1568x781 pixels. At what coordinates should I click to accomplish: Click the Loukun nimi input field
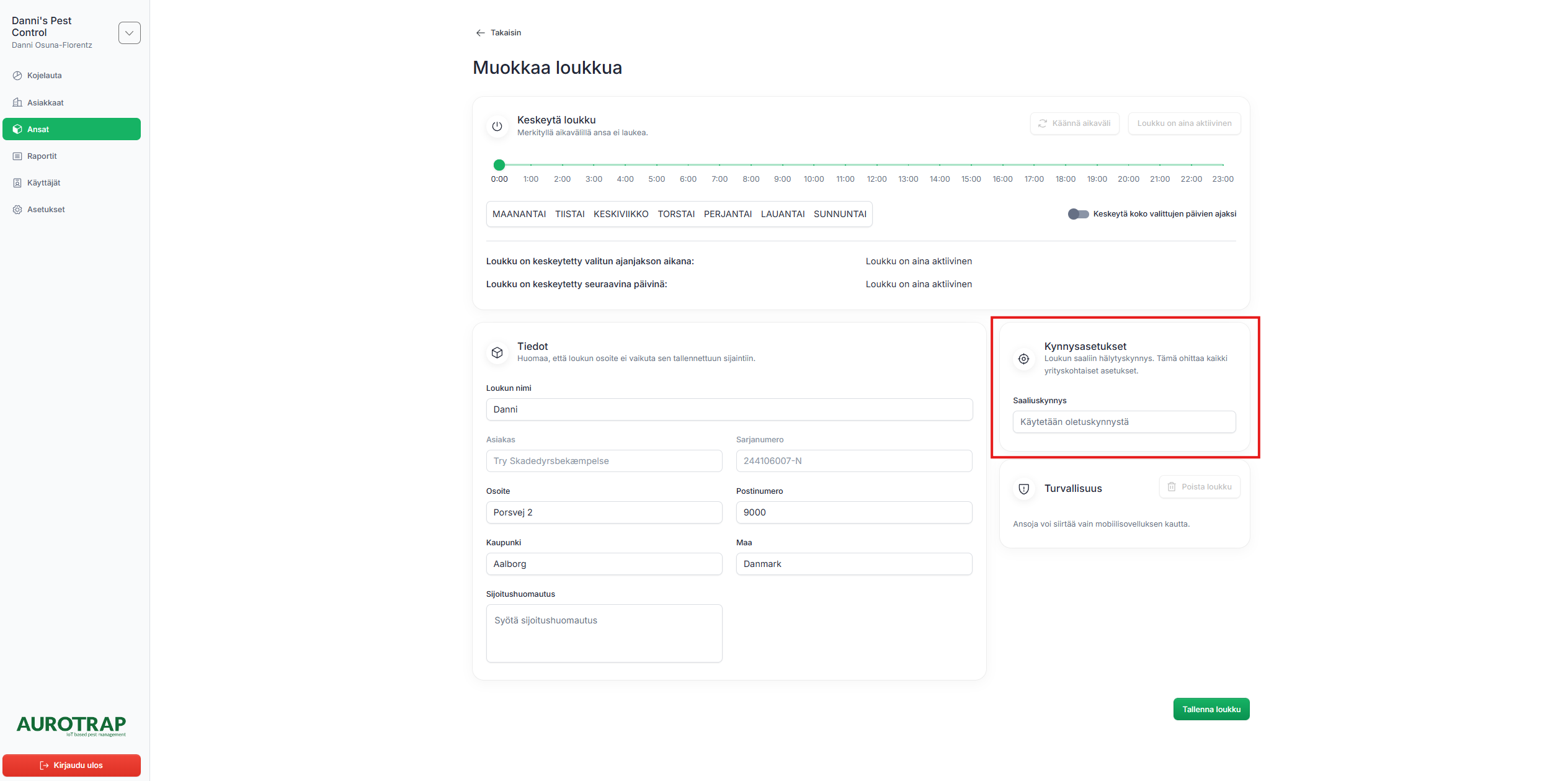click(x=729, y=409)
